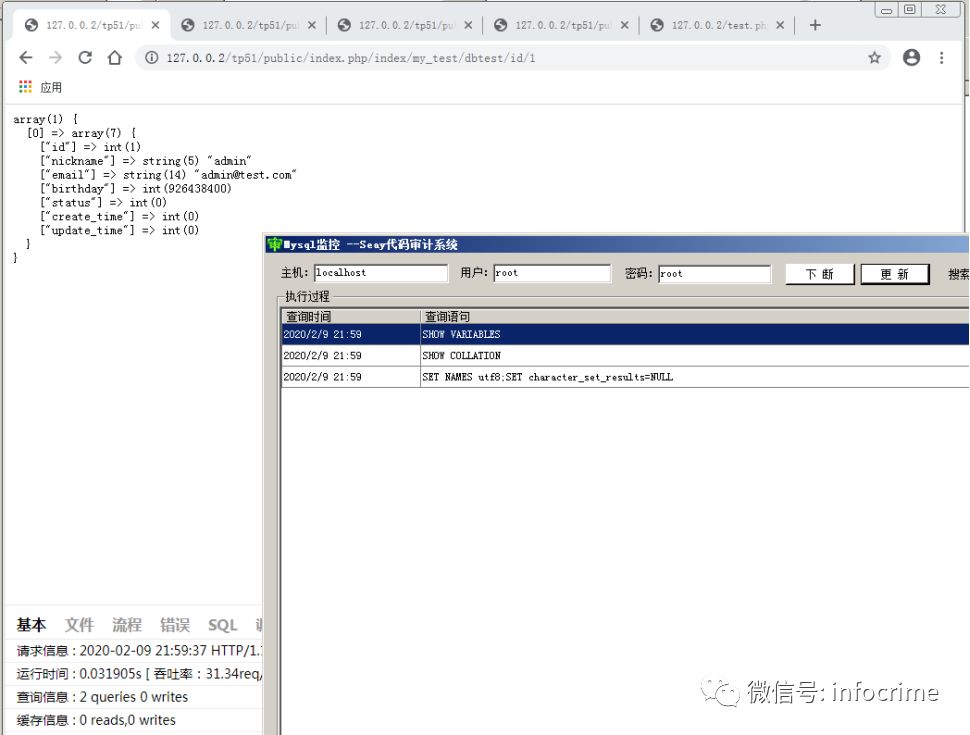Viewport: 970px width, 735px height.
Task: Open the apps grid shortcut in bookmarks bar
Action: [x=26, y=87]
